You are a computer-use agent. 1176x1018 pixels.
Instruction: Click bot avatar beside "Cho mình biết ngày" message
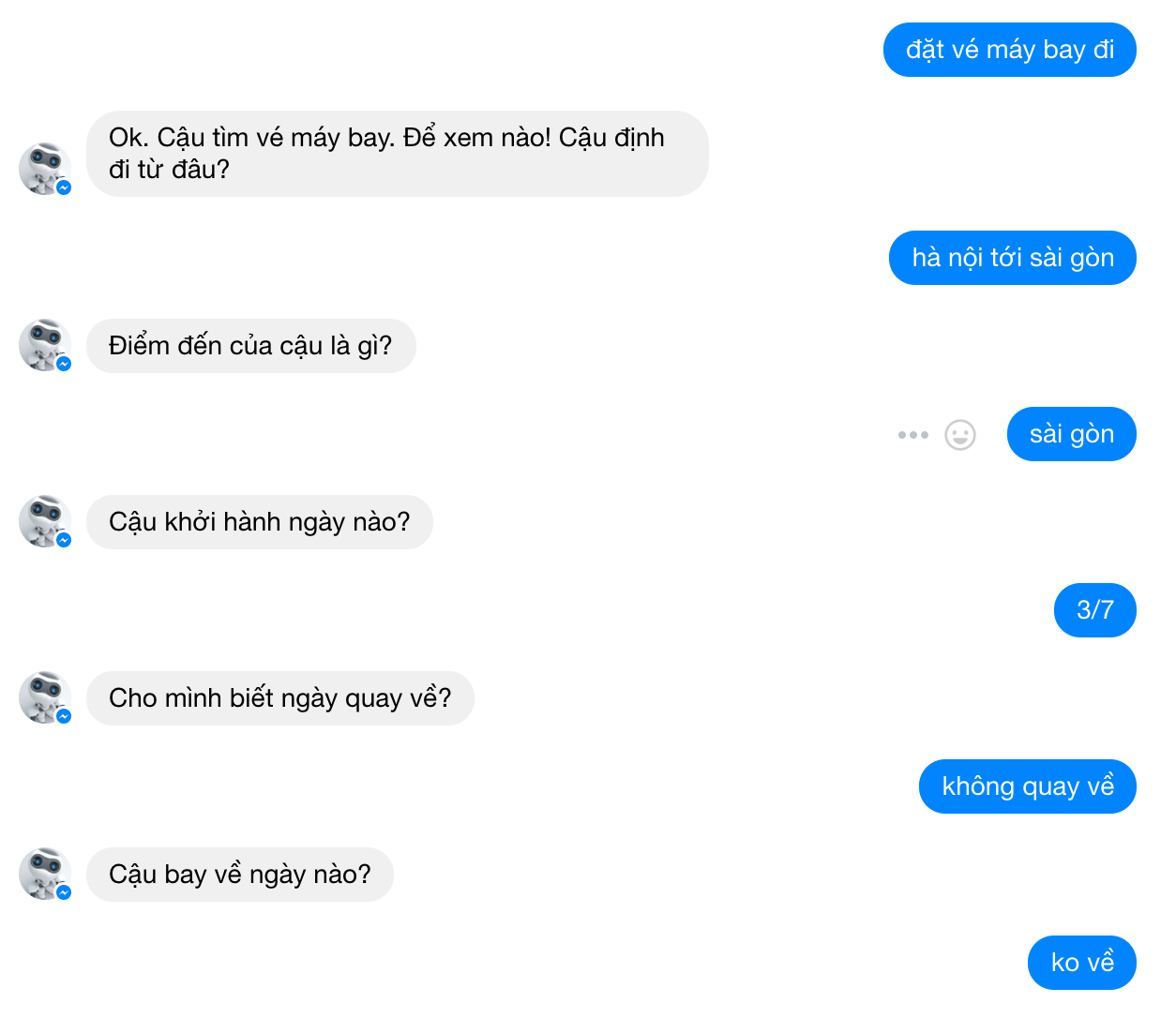pyautogui.click(x=43, y=696)
